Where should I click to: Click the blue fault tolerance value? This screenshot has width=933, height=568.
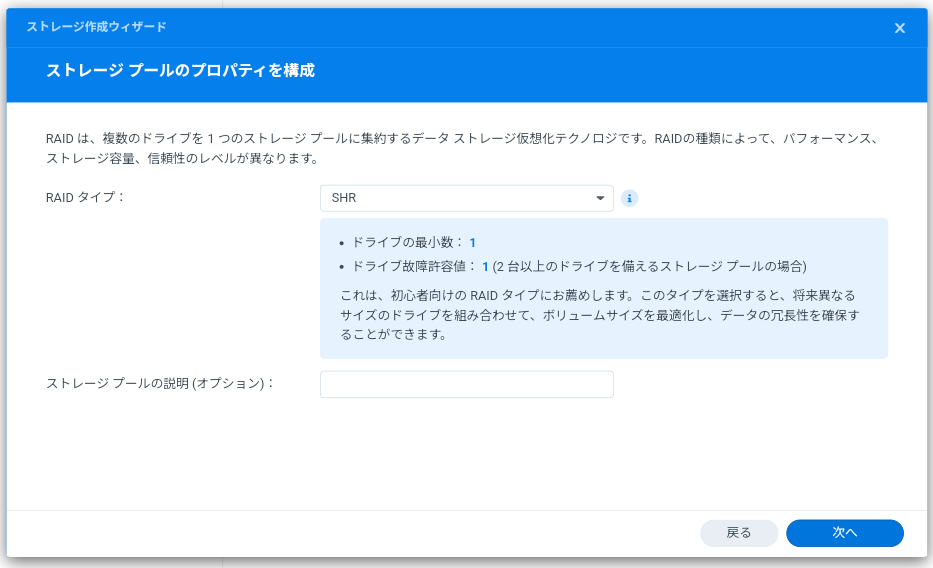485,267
